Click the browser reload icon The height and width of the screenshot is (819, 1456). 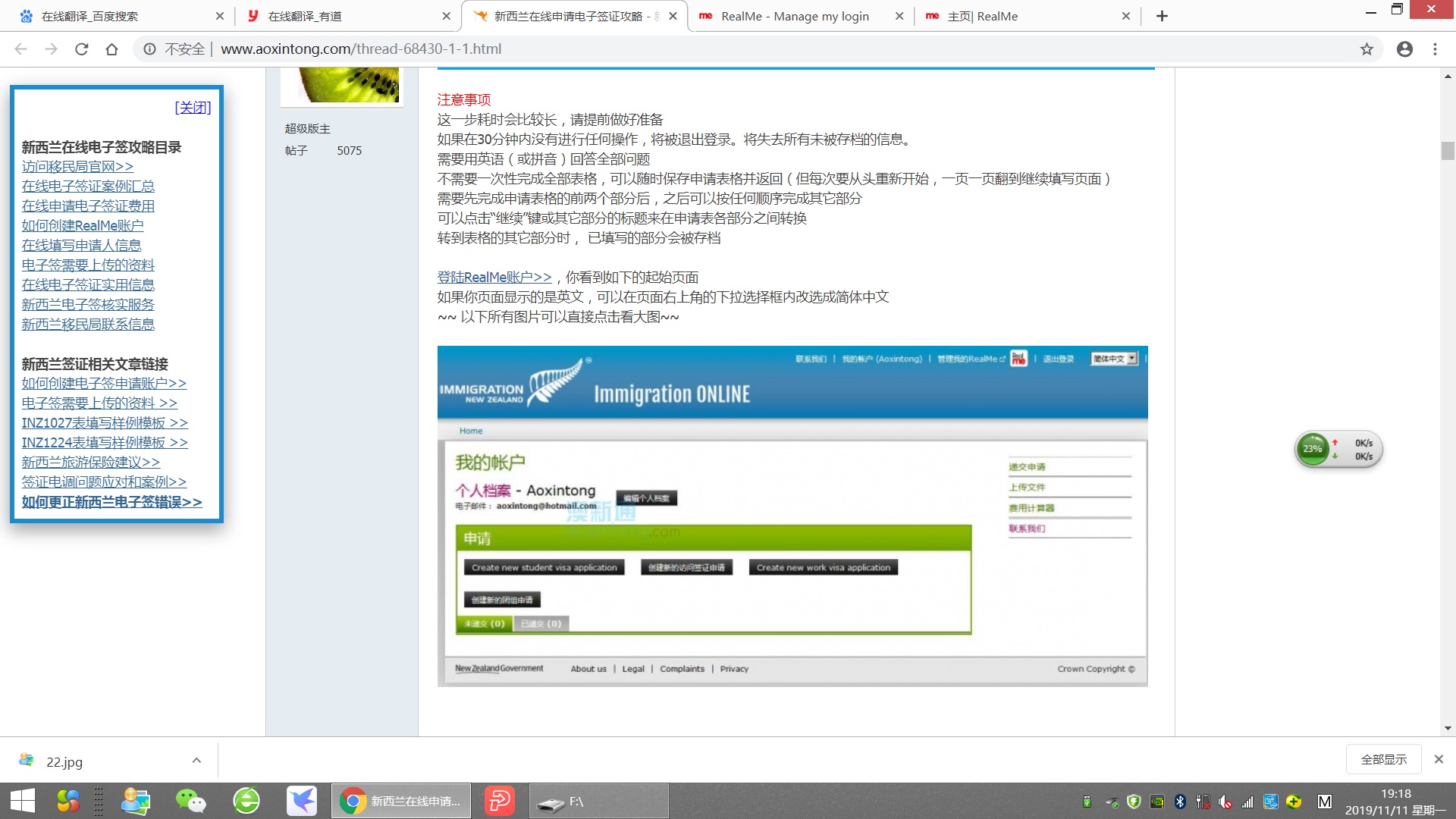[81, 49]
